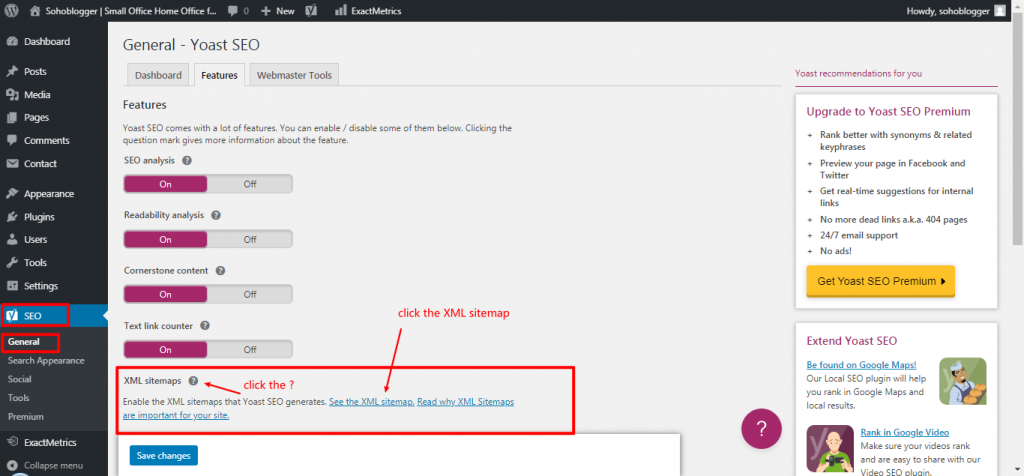Open Premium submenu under SEO
This screenshot has height=476, width=1024.
click(25, 417)
